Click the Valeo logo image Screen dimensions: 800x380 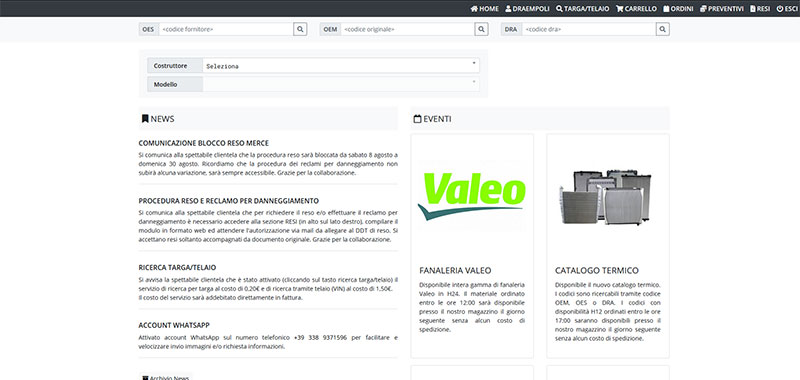[472, 196]
